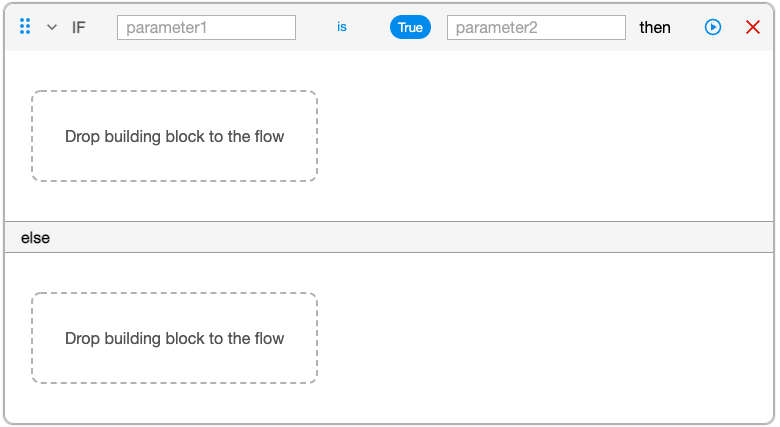Screen dimensions: 780x427
Task: Focus the parameter2 input field
Action: (536, 27)
